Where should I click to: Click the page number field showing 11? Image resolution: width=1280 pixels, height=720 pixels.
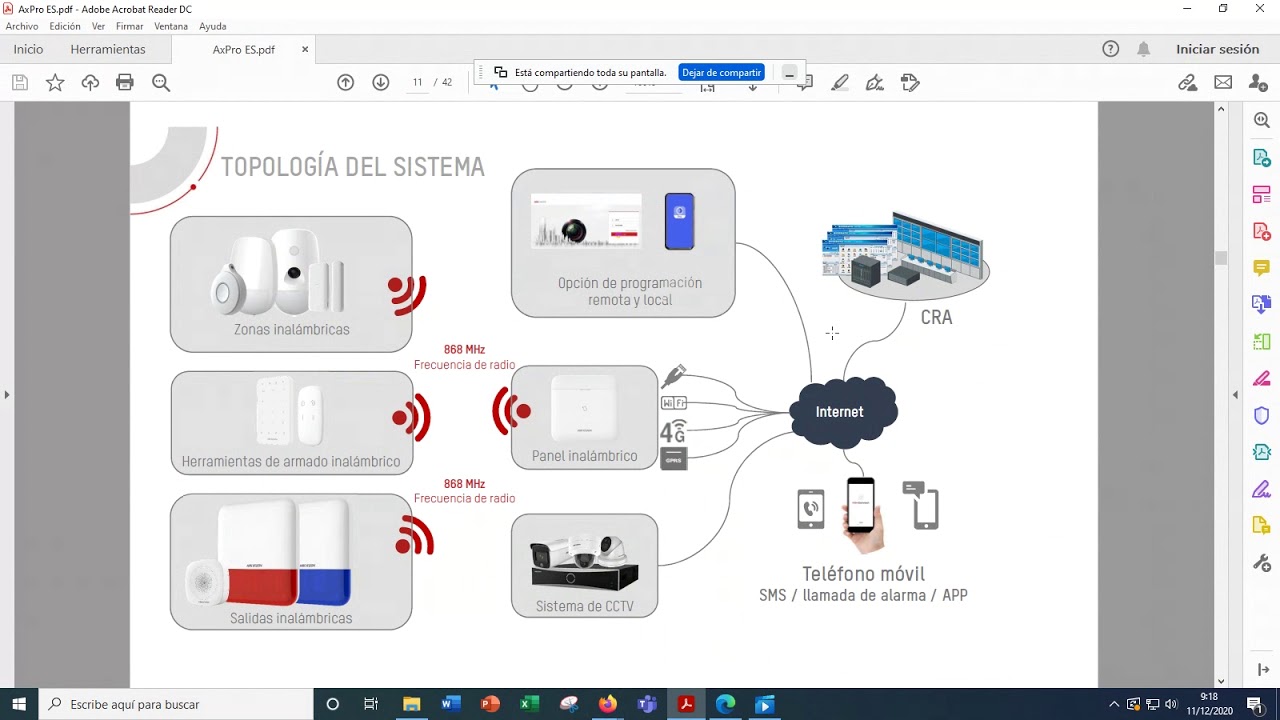(x=417, y=82)
